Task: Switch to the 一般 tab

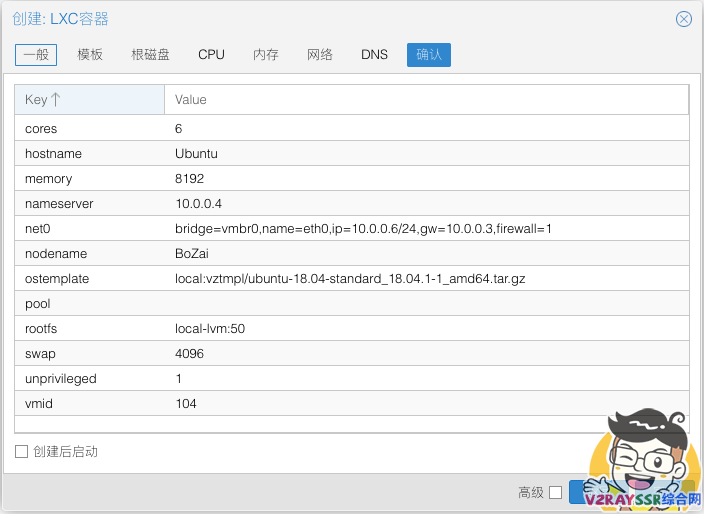Action: (36, 54)
